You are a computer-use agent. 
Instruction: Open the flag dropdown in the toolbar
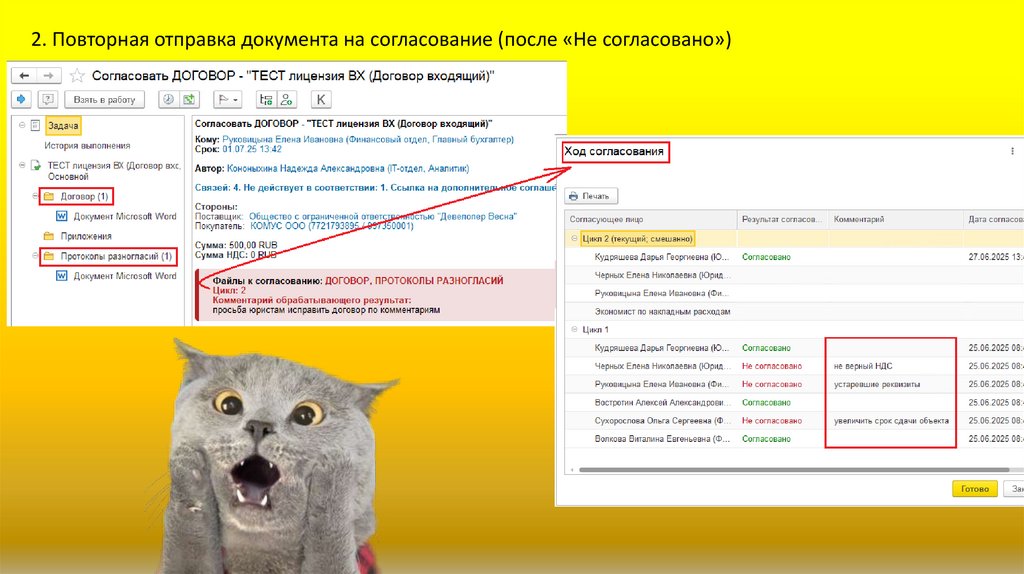point(228,99)
